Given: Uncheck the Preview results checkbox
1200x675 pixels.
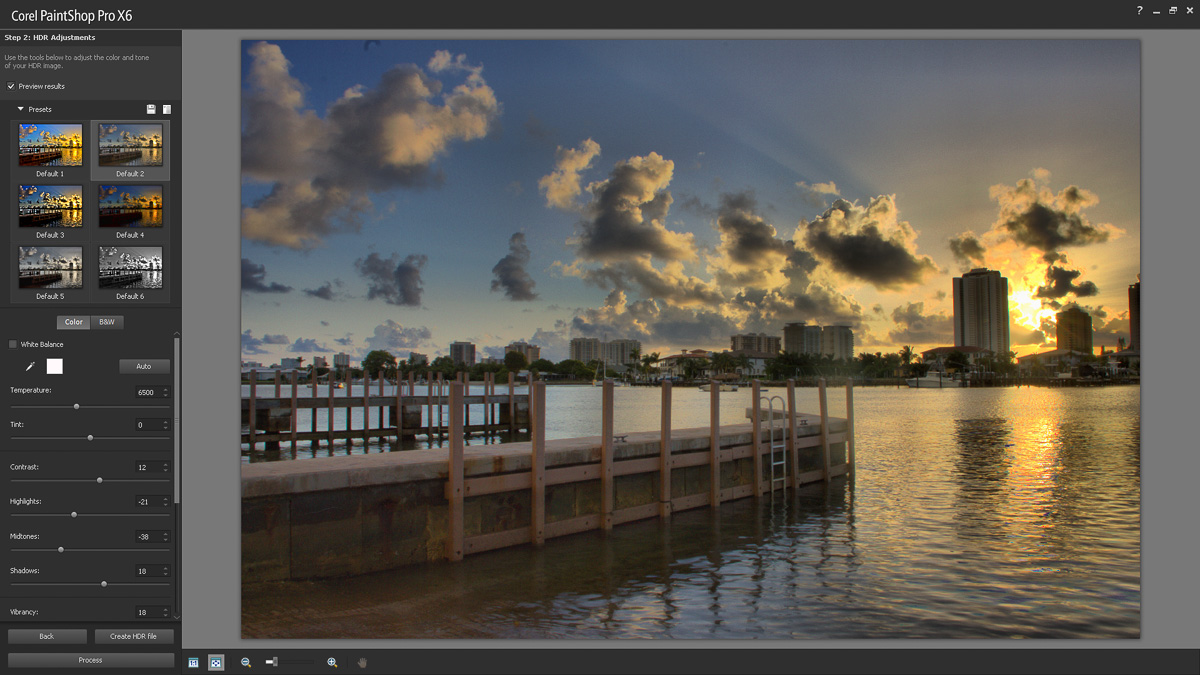Looking at the screenshot, I should pos(11,86).
